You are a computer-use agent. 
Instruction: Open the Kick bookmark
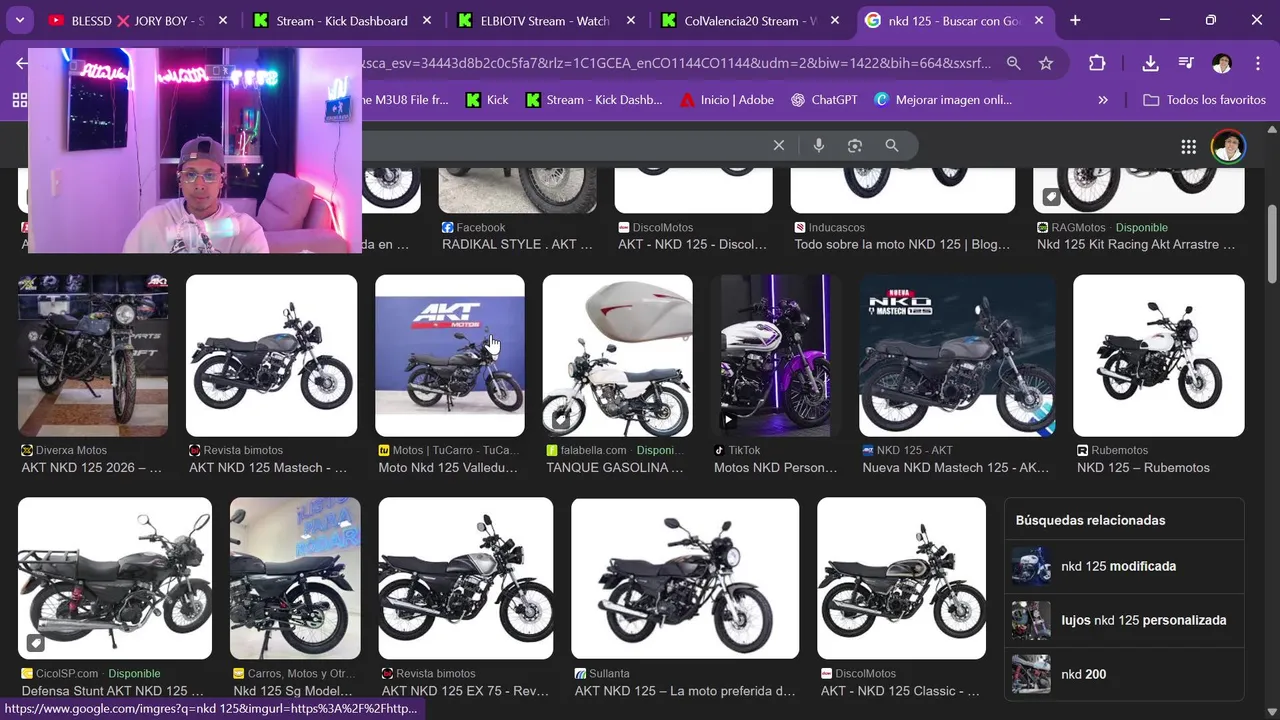coord(489,100)
